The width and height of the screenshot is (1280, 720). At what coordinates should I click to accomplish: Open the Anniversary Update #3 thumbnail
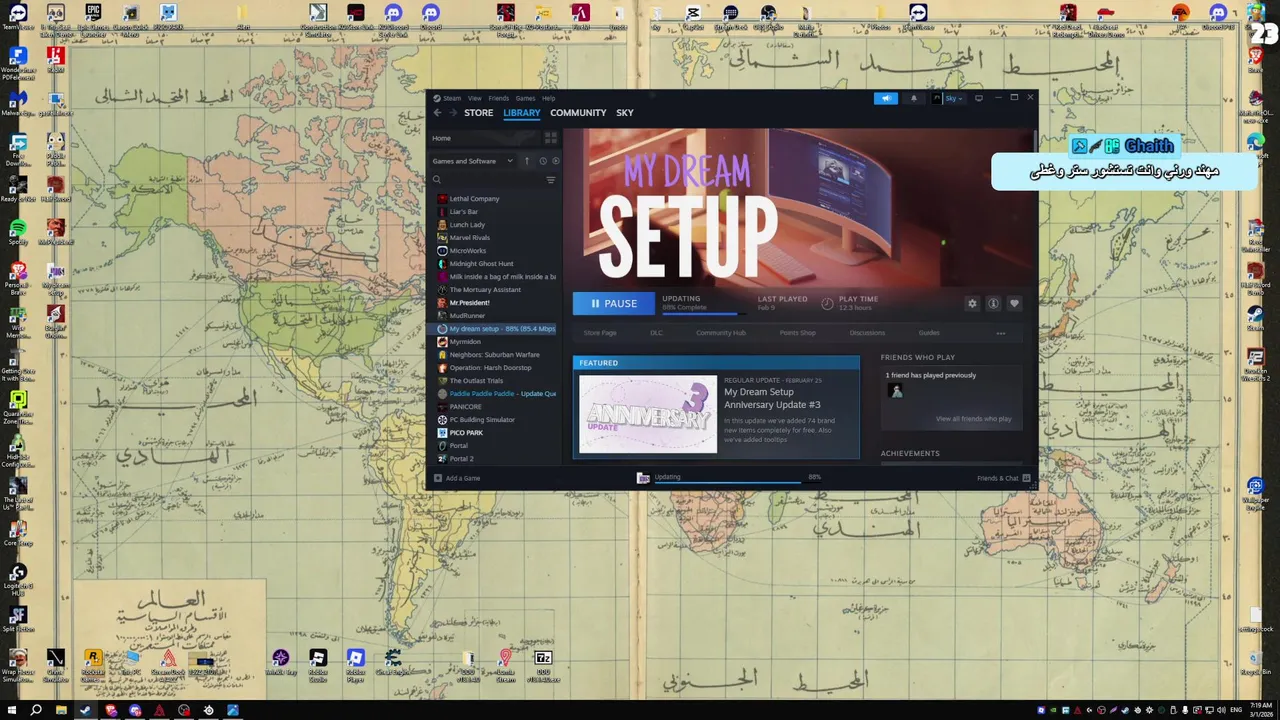[648, 414]
